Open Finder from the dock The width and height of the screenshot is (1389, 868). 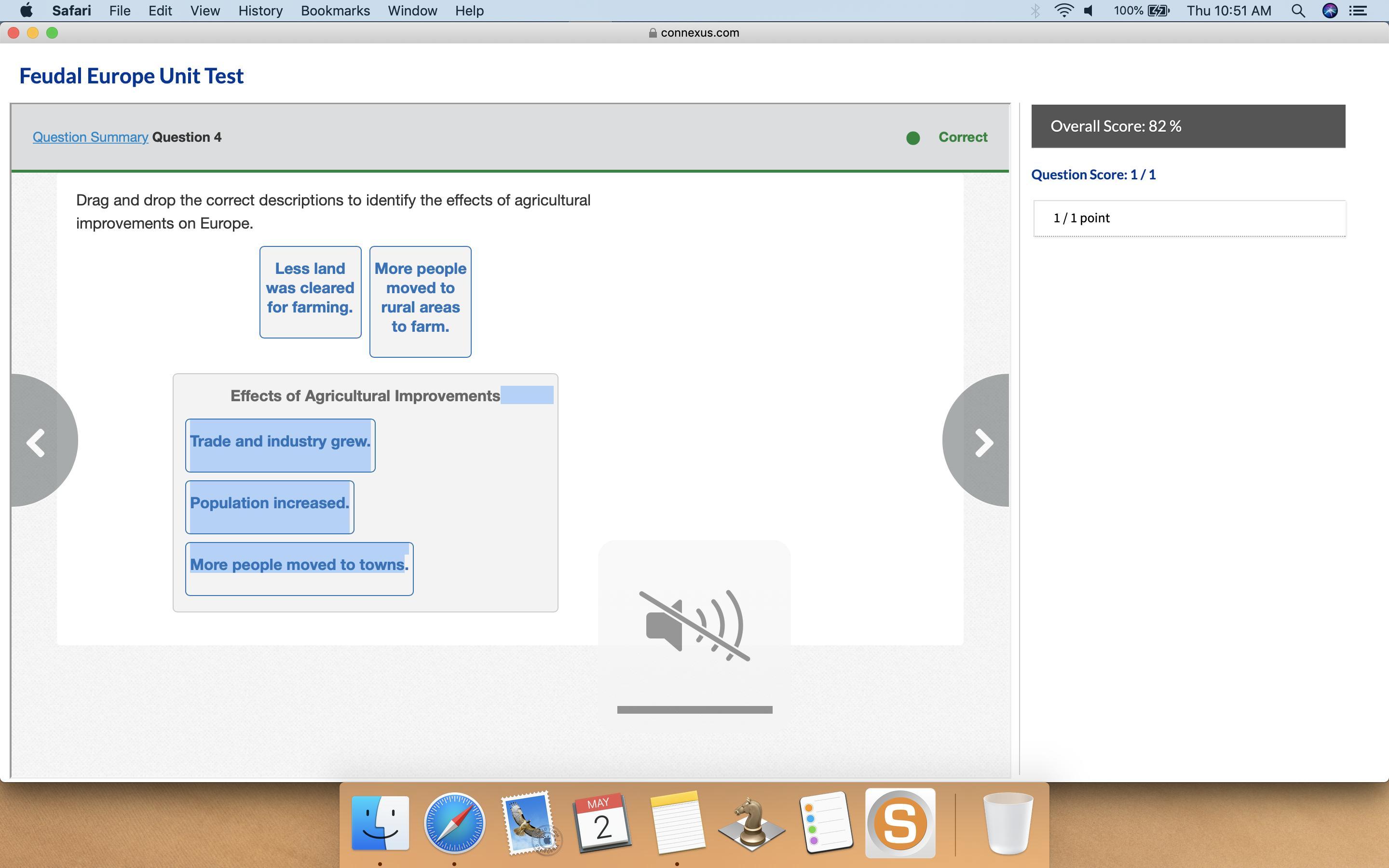pos(380,823)
